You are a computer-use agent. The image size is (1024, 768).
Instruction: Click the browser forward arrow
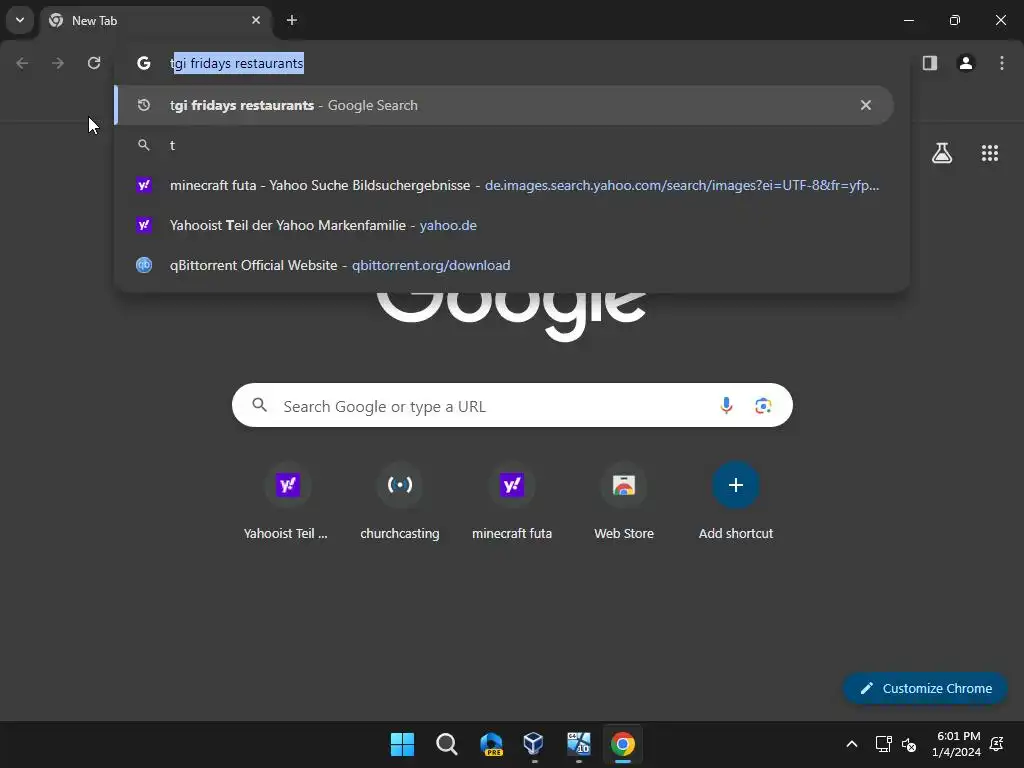coord(58,63)
